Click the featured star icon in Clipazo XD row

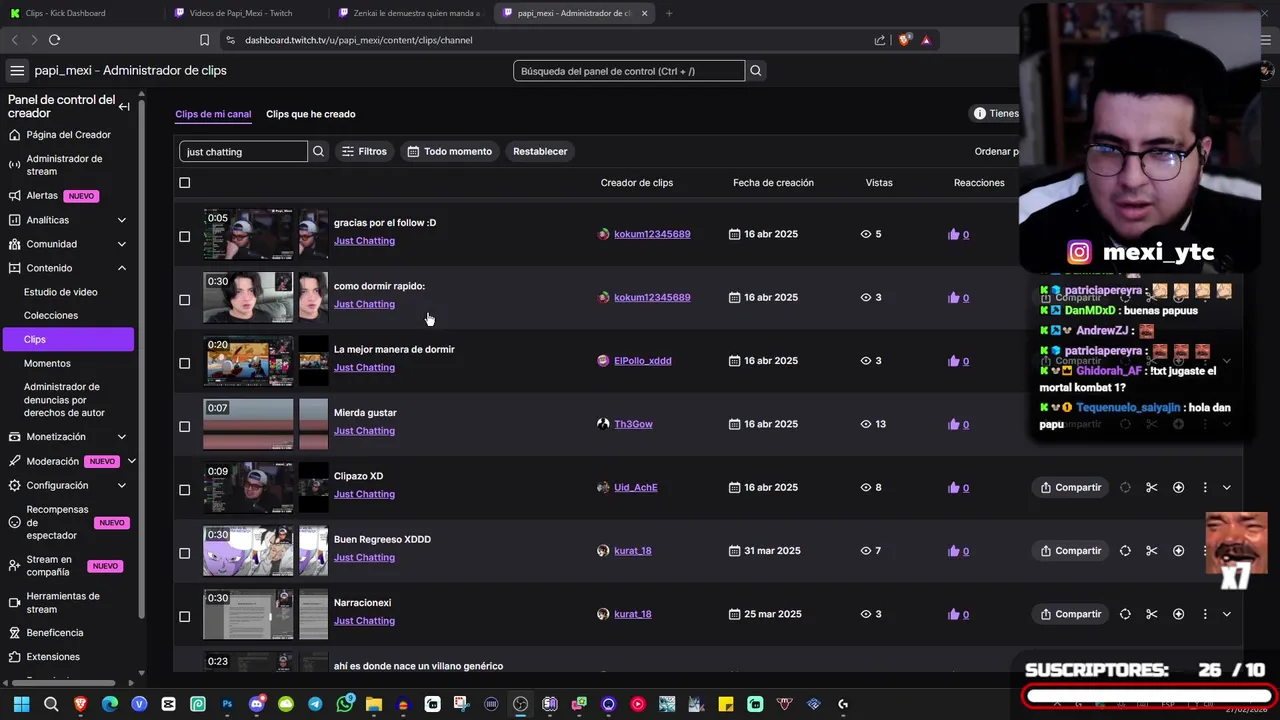pos(1178,488)
